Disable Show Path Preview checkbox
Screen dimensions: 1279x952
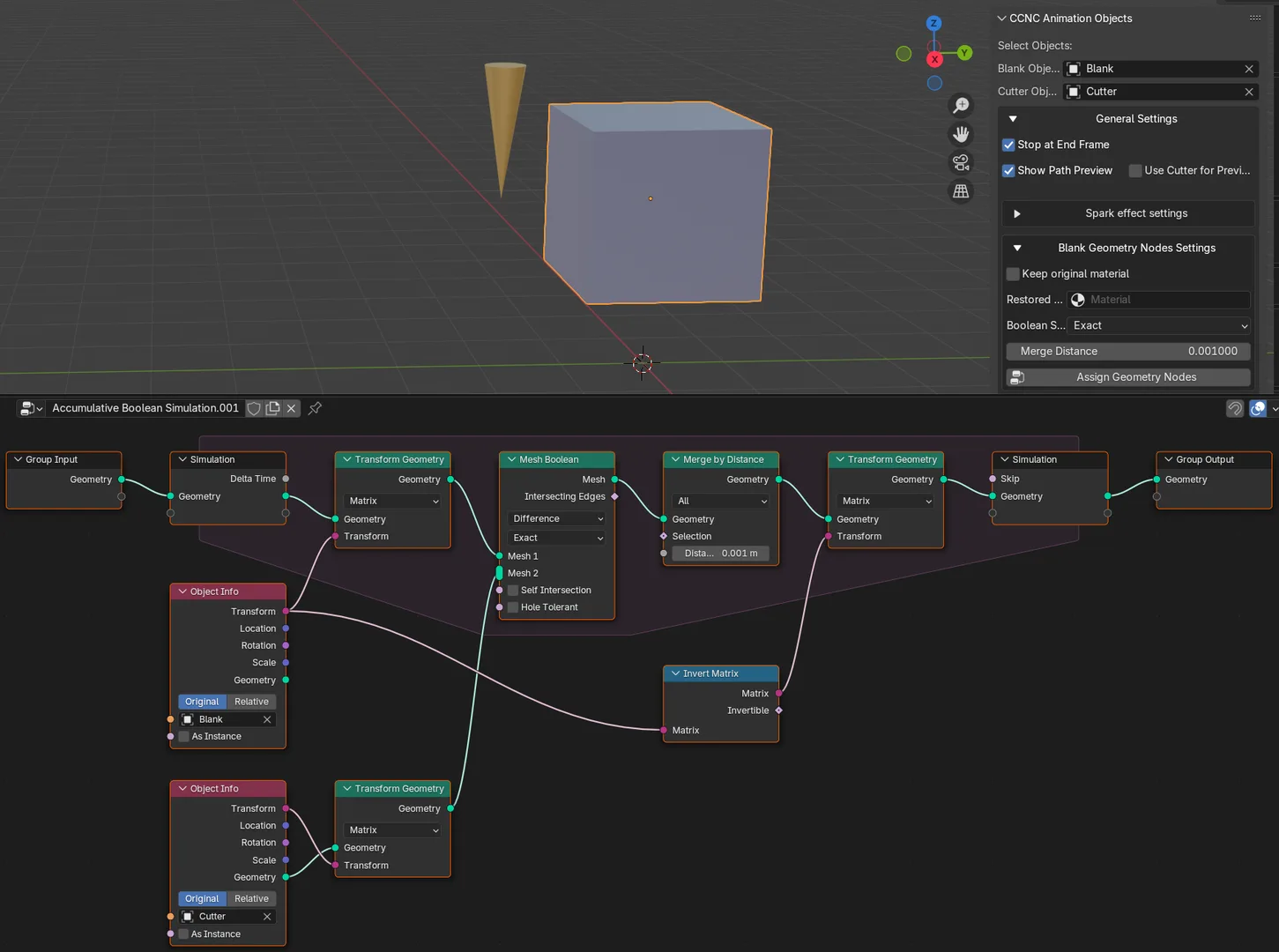click(x=1008, y=170)
